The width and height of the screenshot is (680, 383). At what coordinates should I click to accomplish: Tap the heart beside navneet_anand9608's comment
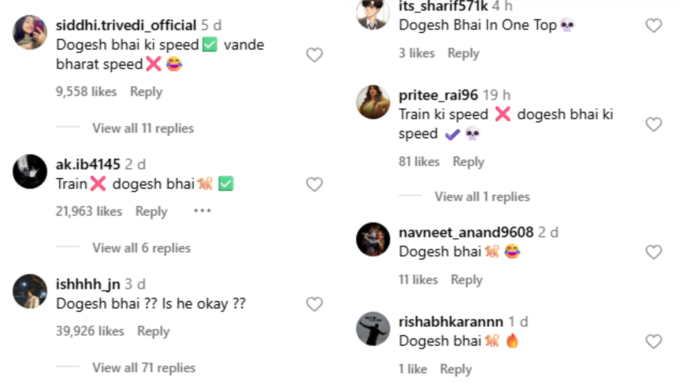pos(654,252)
